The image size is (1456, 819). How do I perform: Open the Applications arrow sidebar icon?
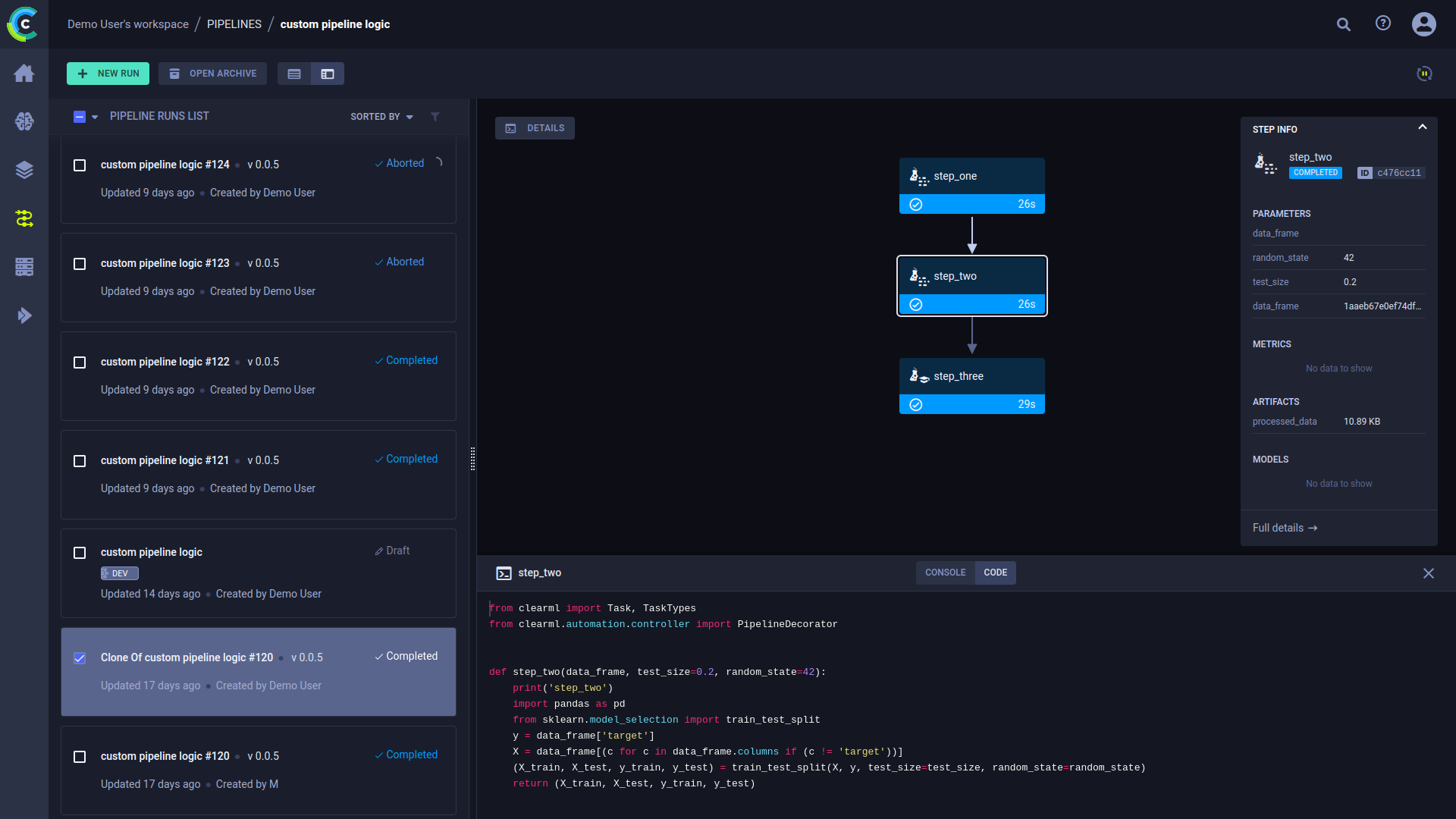click(x=24, y=315)
